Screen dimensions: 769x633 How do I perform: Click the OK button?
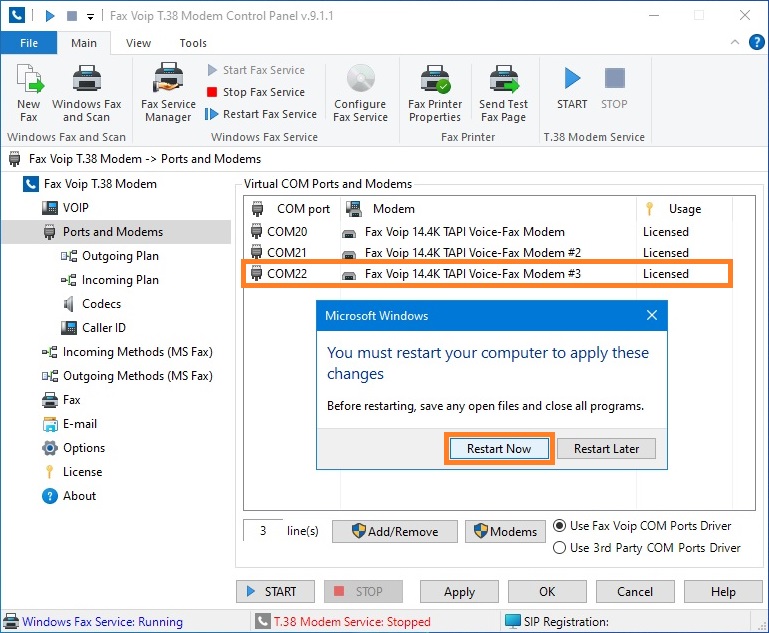click(x=547, y=592)
